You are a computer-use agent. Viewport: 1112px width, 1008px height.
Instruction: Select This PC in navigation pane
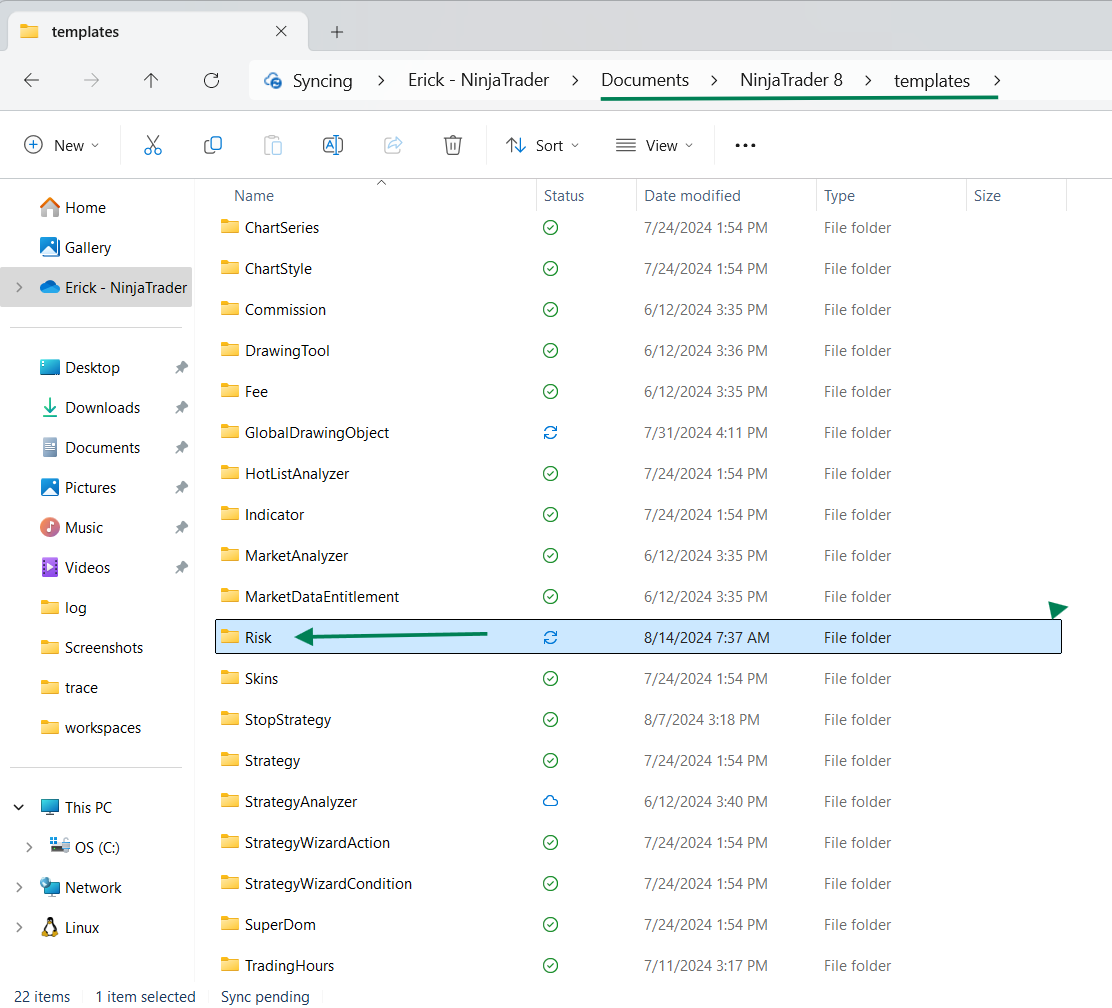pyautogui.click(x=77, y=807)
